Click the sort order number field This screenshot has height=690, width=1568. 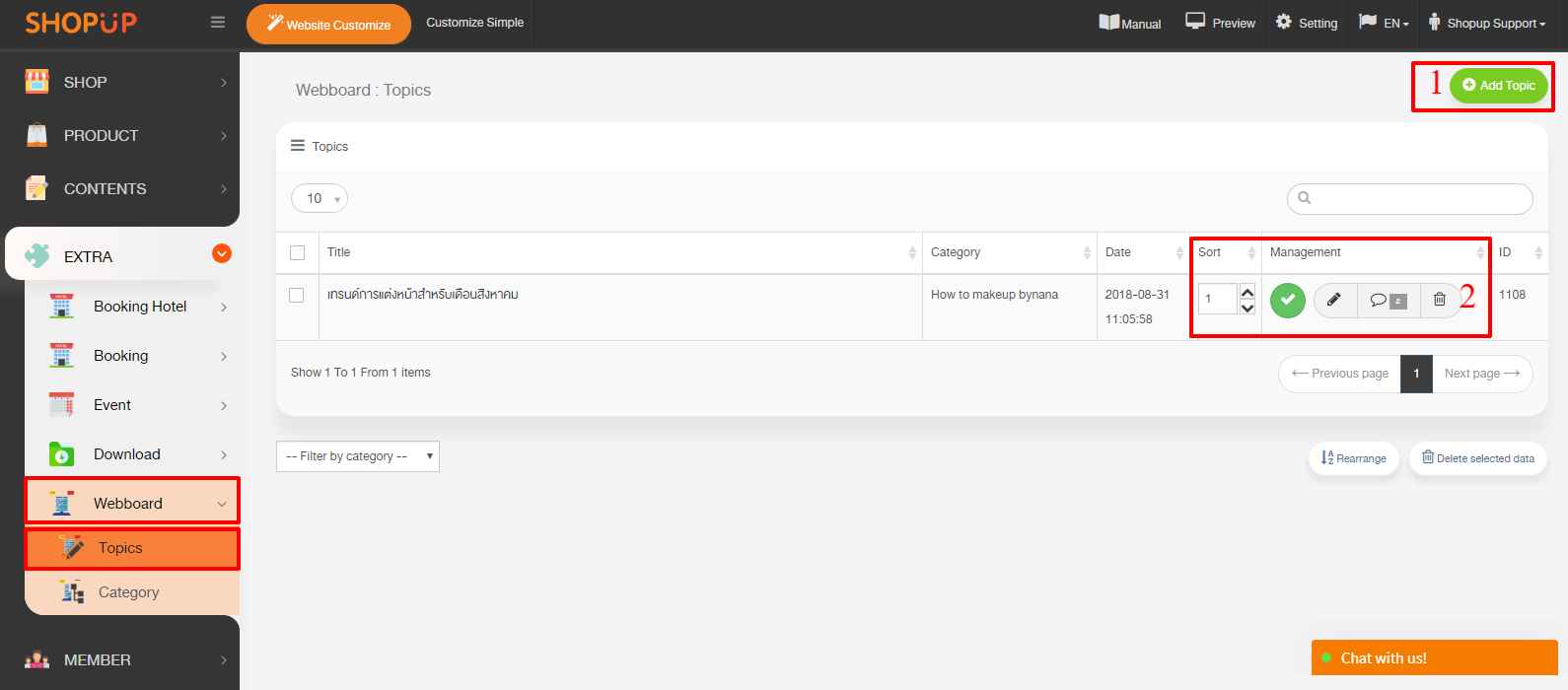[1217, 299]
